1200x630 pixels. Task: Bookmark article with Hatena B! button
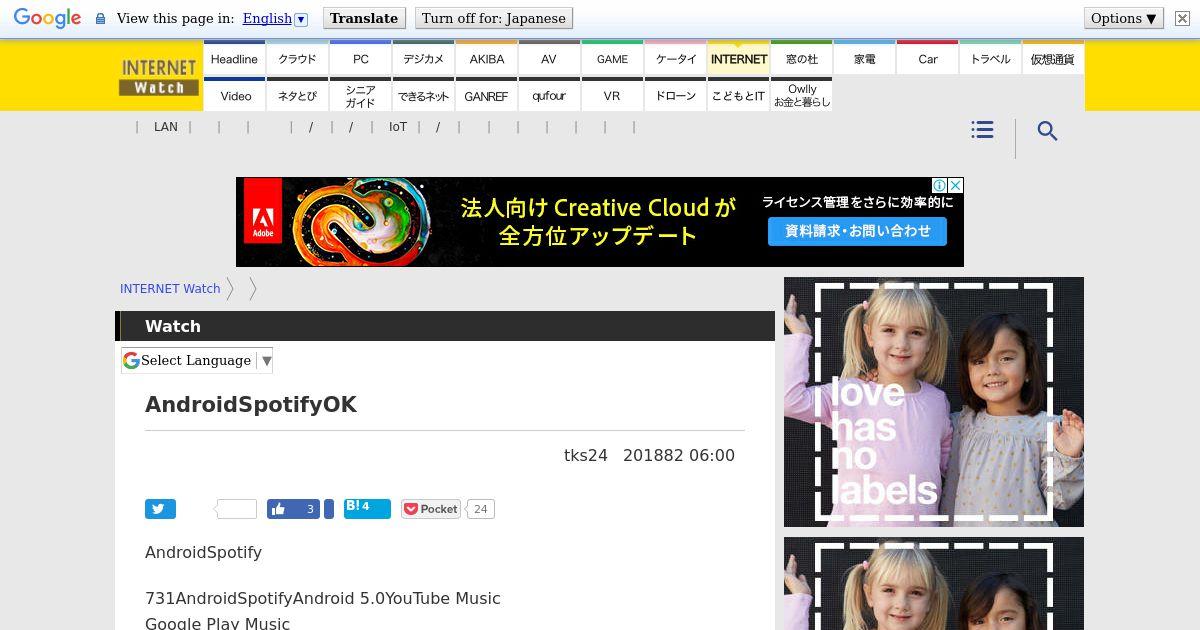click(x=367, y=508)
